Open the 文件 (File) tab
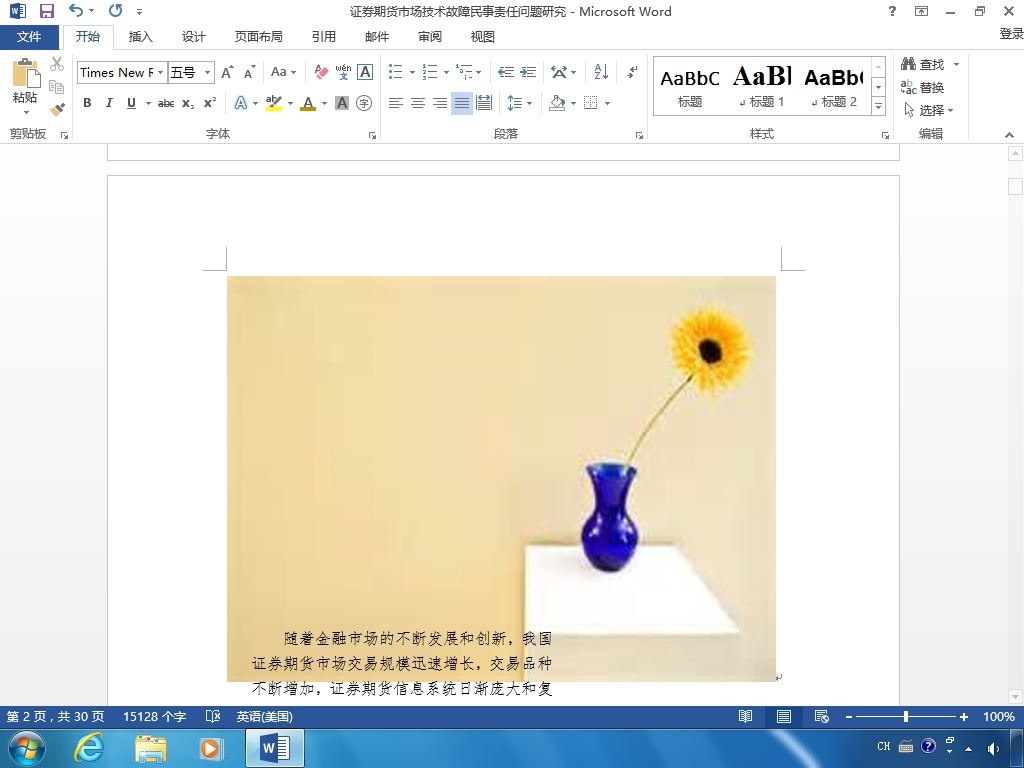 click(x=29, y=37)
